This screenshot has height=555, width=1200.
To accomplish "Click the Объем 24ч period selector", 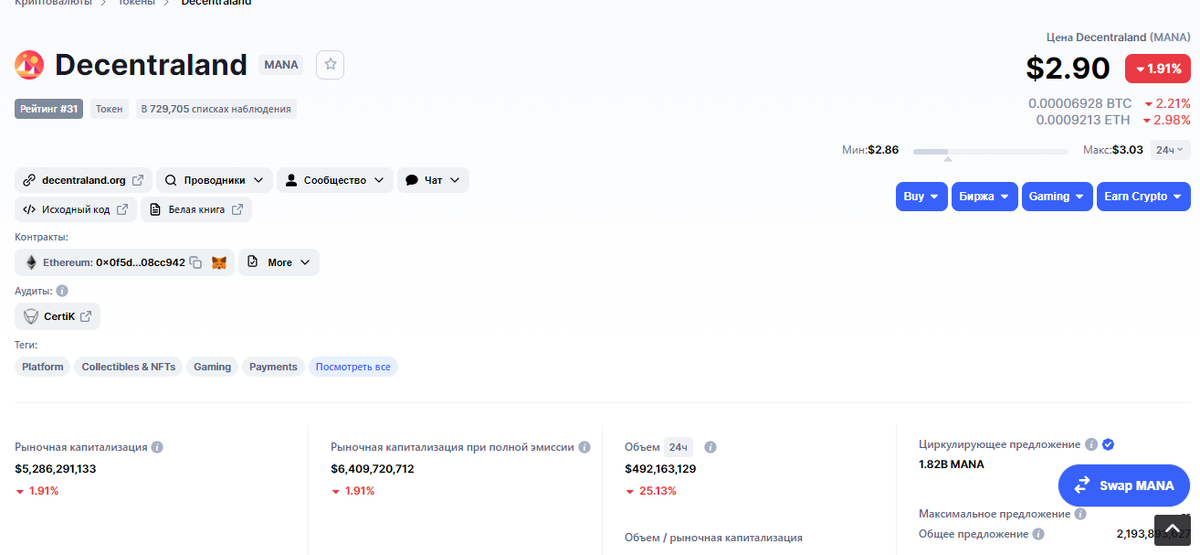I will 678,447.
